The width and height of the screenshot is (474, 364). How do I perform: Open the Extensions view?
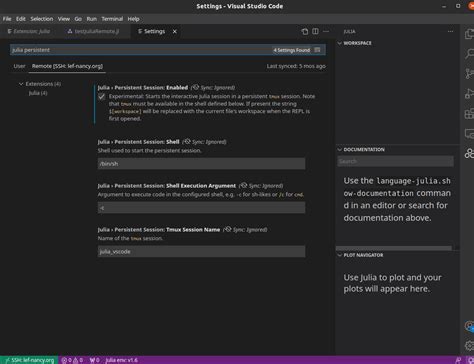coord(469,114)
